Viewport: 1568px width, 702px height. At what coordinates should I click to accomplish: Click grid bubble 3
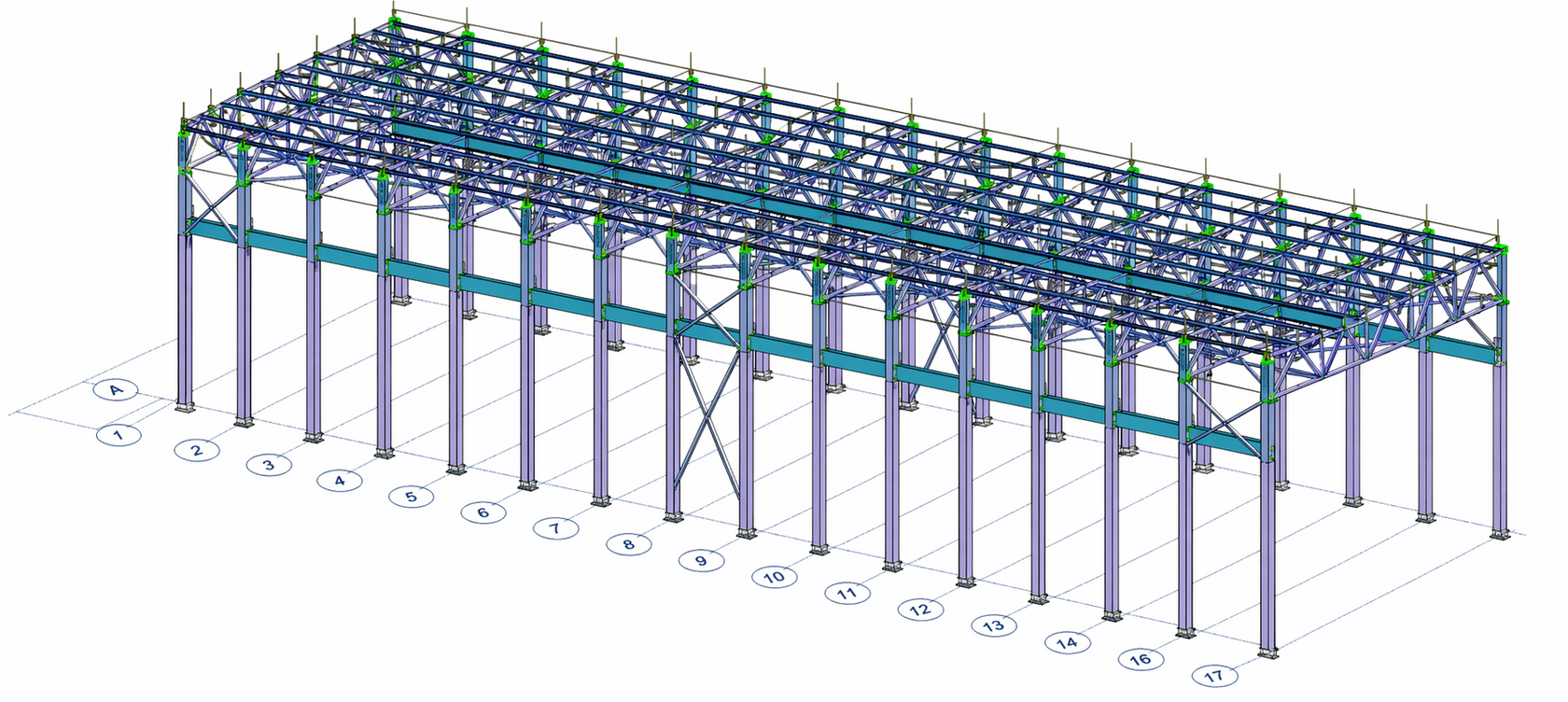pos(269,465)
